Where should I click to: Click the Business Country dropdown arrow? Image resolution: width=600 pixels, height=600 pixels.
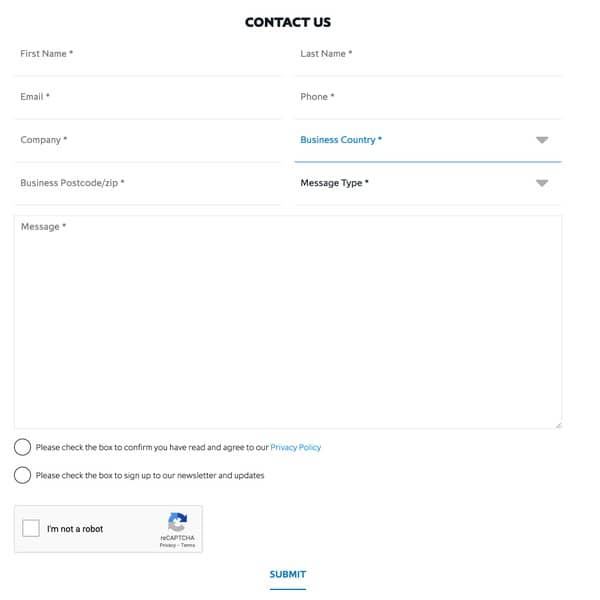click(542, 140)
